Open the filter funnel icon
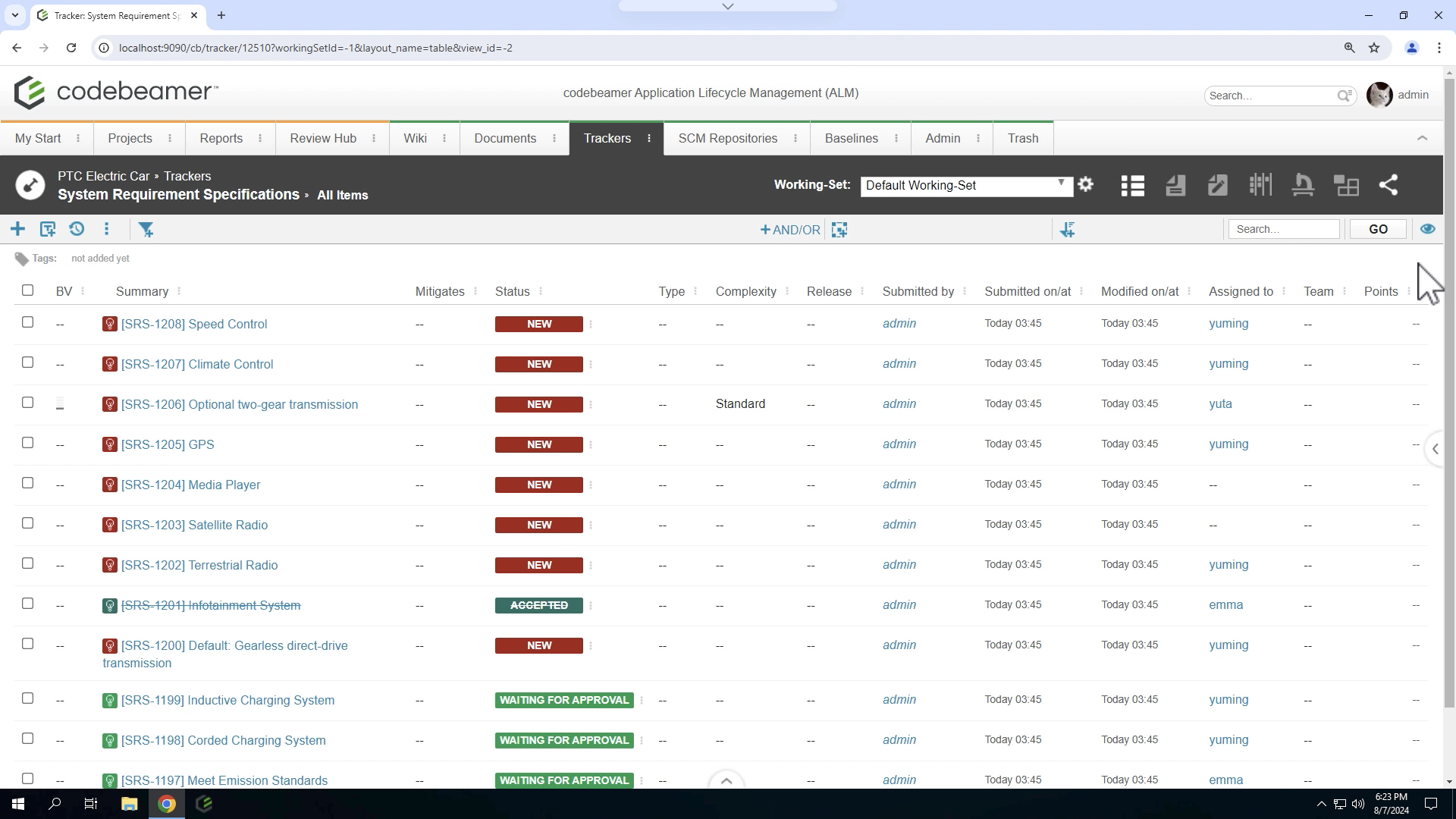Image resolution: width=1456 pixels, height=819 pixels. click(x=146, y=229)
